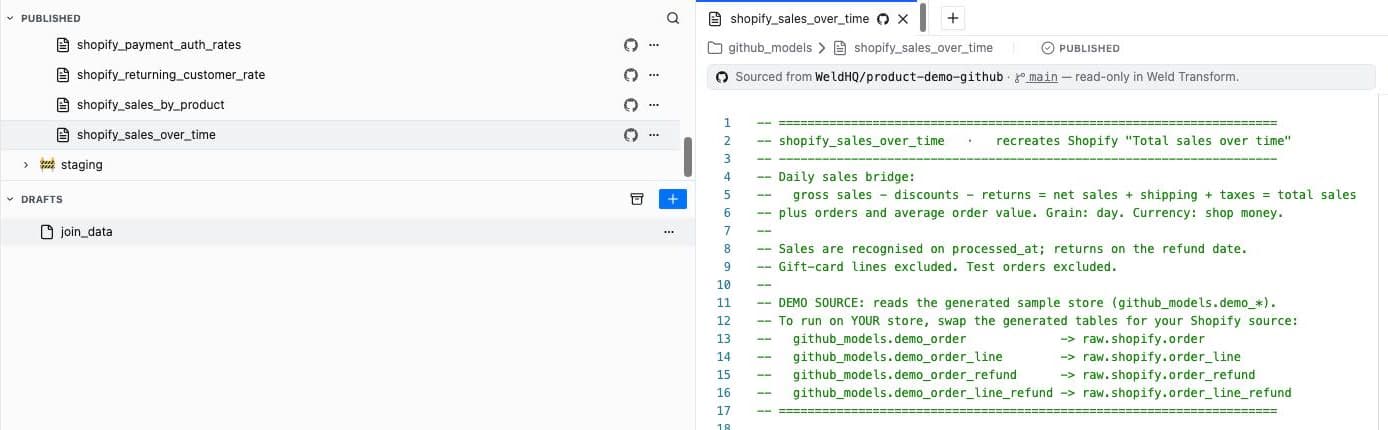
Task: Click the staging folder construction icon
Action: coord(47,165)
